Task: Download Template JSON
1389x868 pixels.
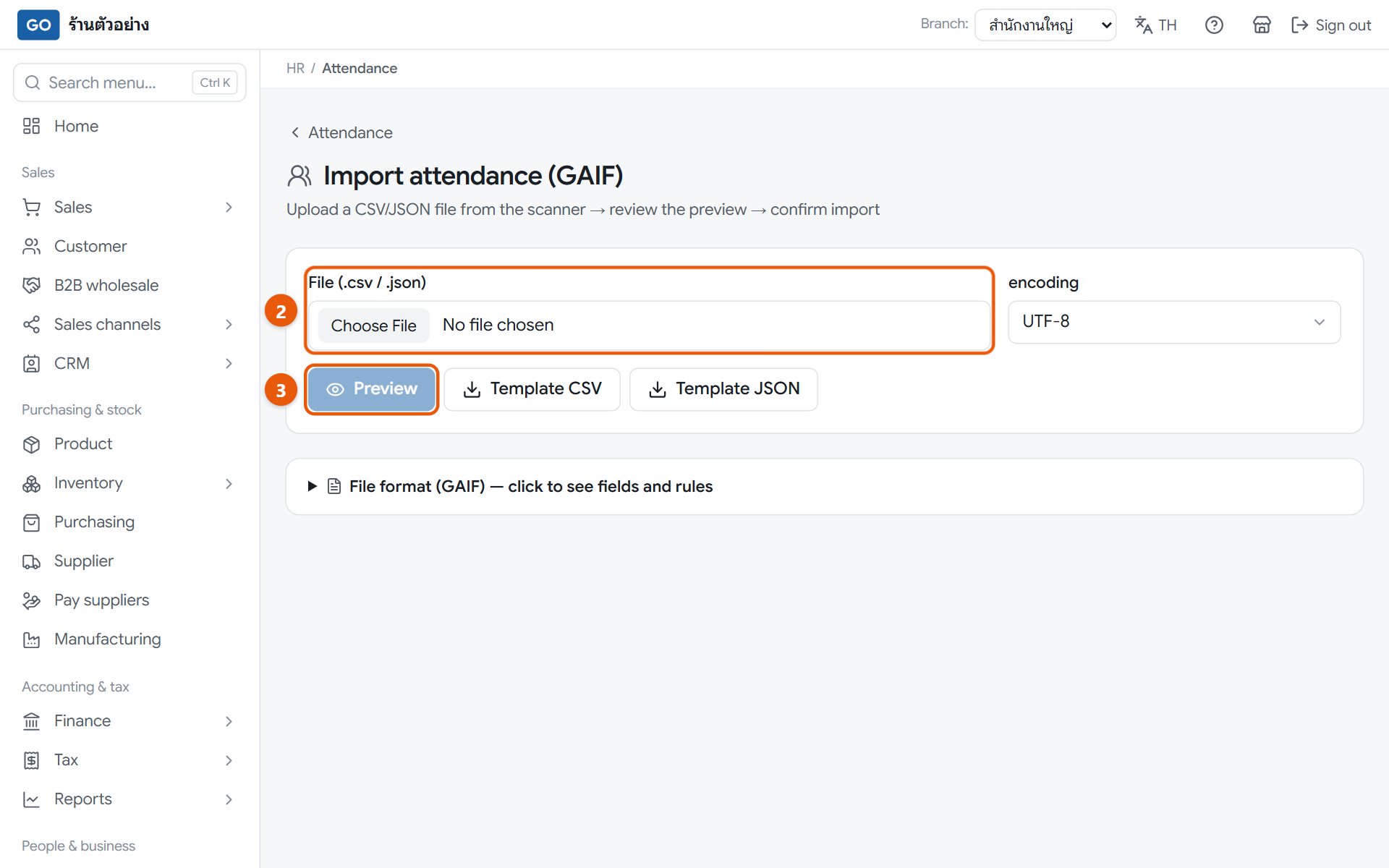Action: coord(723,389)
